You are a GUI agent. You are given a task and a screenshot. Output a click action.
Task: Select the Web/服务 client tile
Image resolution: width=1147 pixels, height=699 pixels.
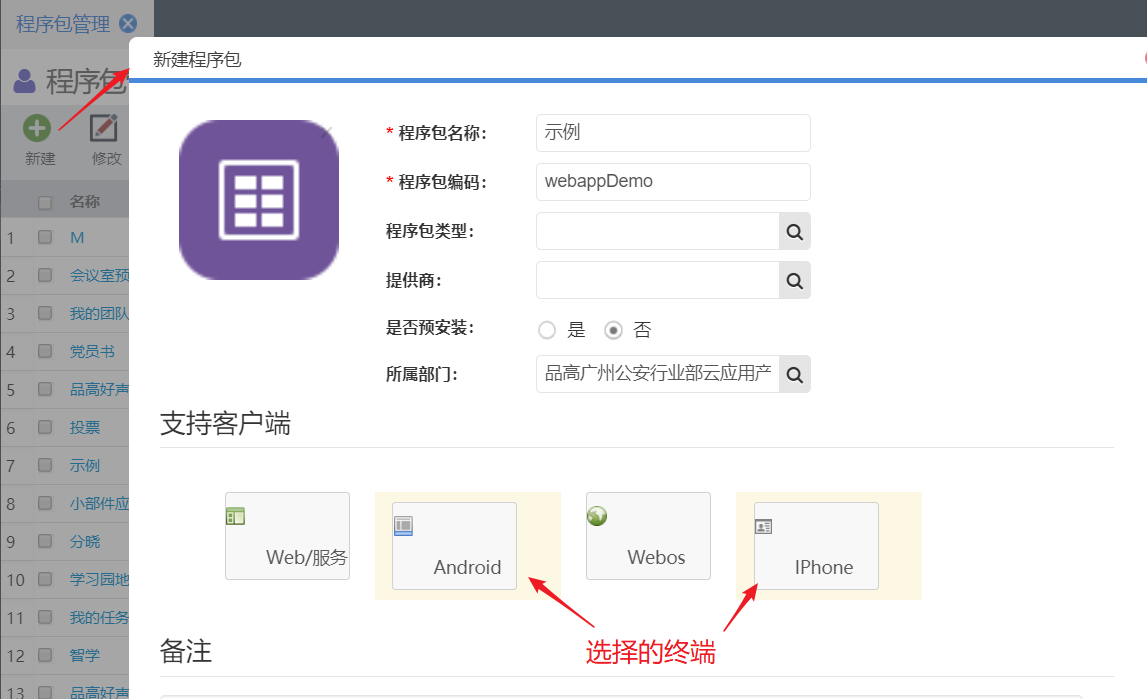coord(287,536)
